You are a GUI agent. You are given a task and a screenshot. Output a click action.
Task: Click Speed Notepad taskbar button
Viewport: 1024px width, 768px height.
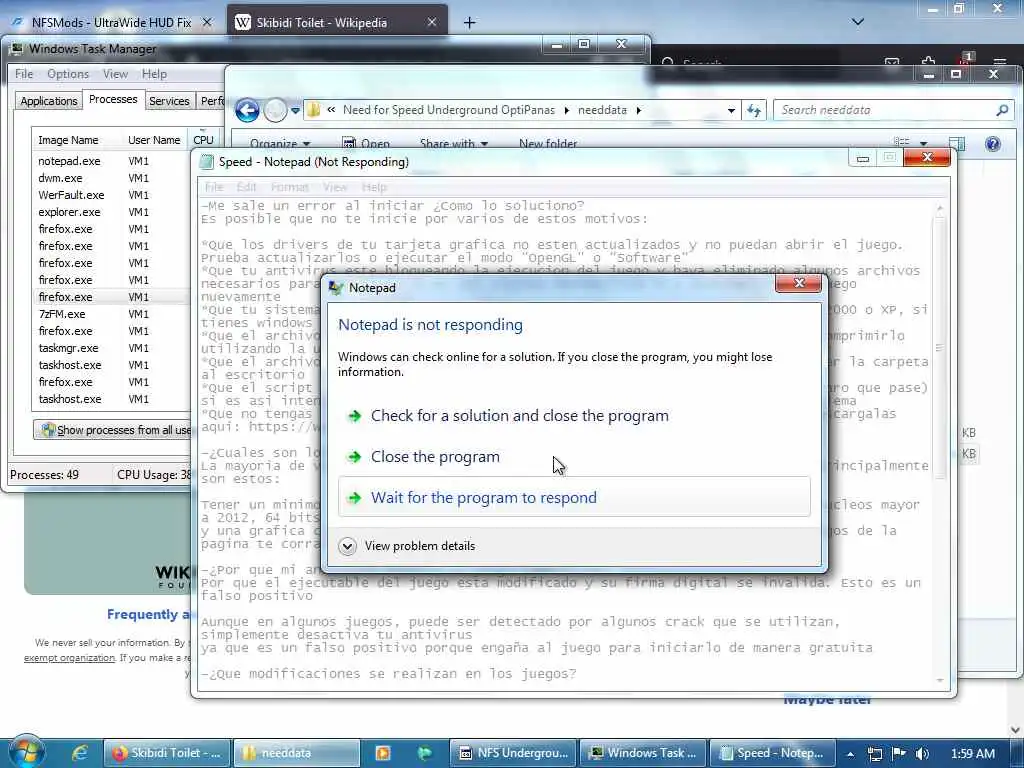coord(773,753)
